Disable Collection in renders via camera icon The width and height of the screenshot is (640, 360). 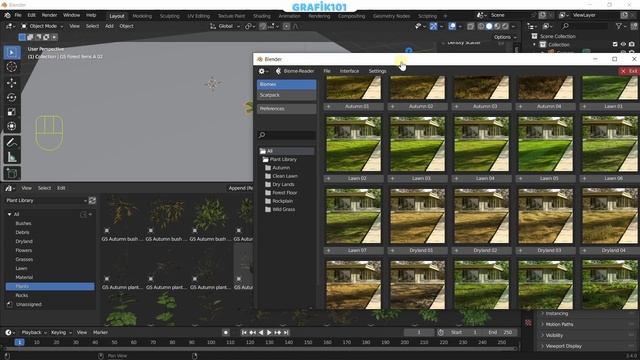[x=632, y=44]
